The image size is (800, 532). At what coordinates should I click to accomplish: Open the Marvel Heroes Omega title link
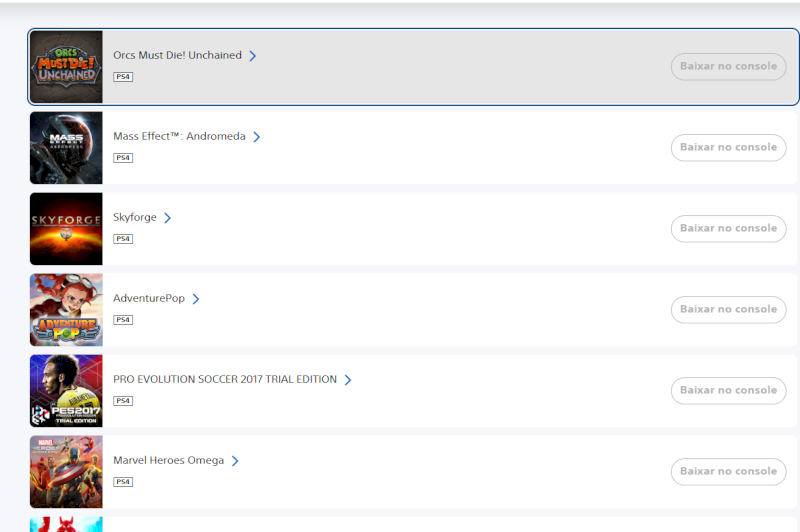point(168,461)
